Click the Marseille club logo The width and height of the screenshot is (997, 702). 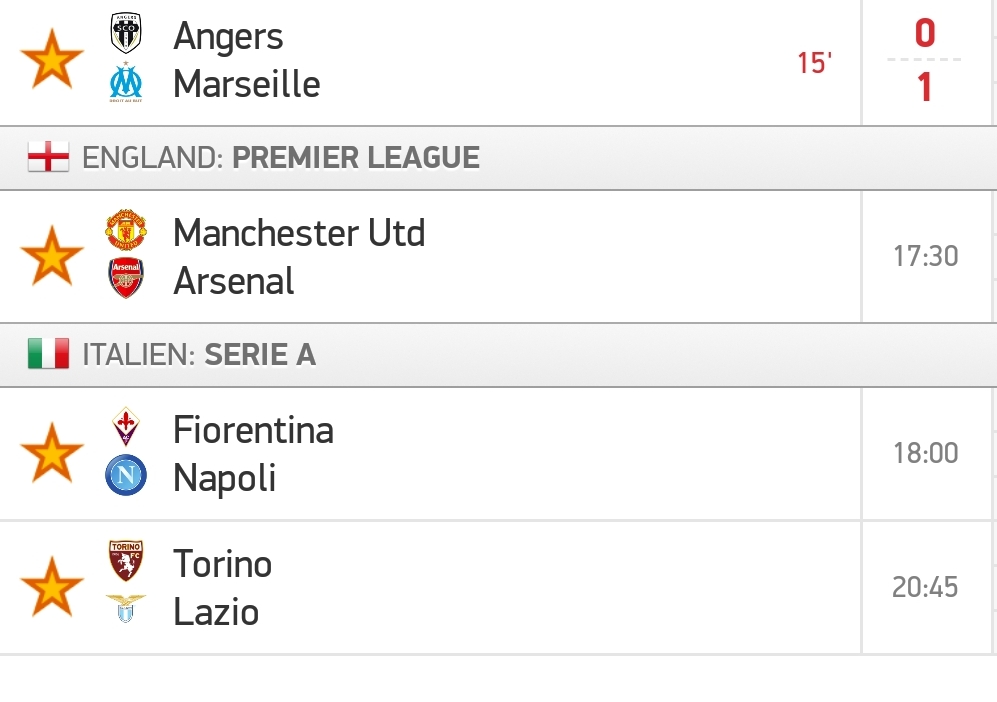coord(126,82)
